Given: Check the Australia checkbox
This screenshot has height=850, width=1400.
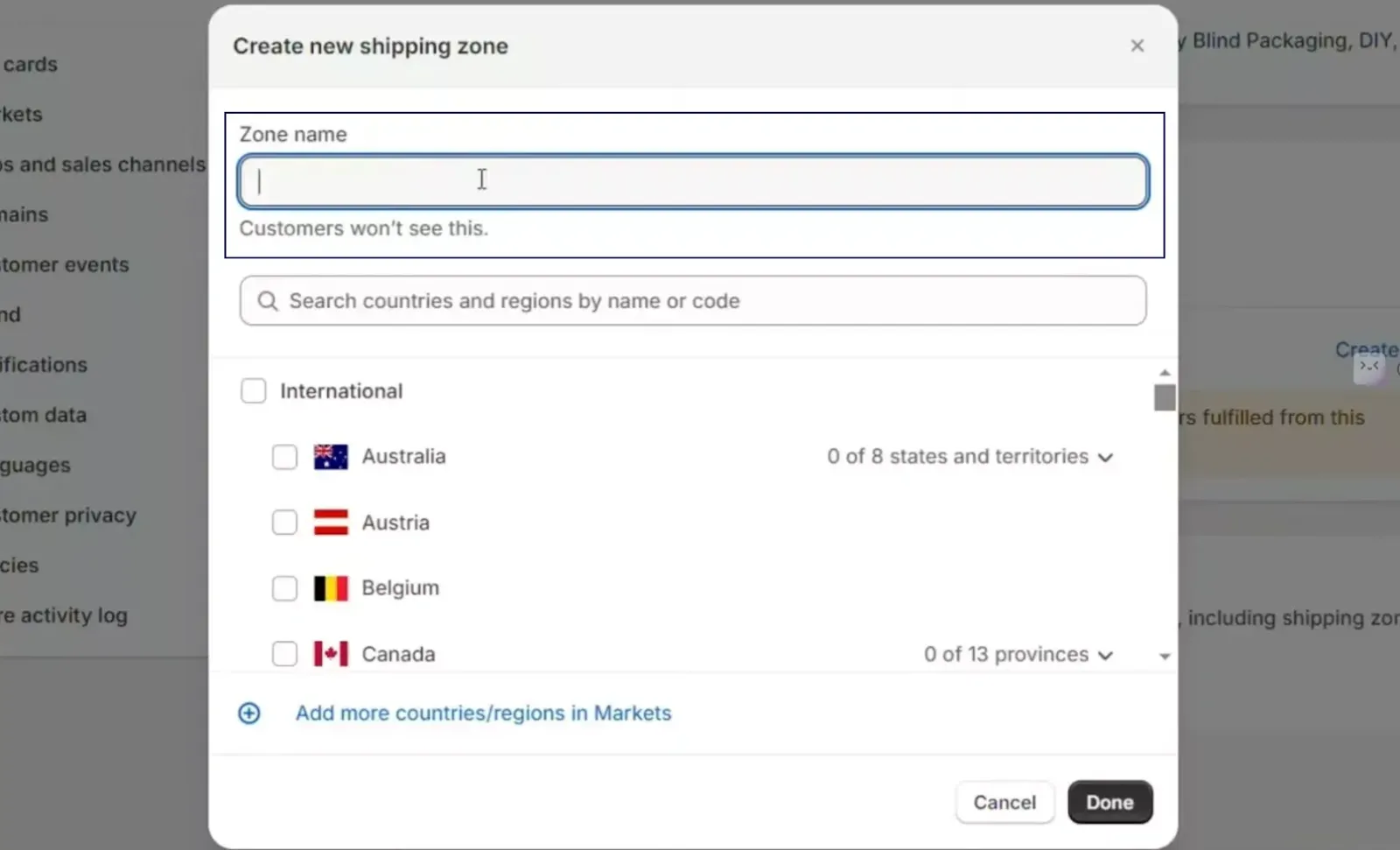Looking at the screenshot, I should tap(284, 457).
